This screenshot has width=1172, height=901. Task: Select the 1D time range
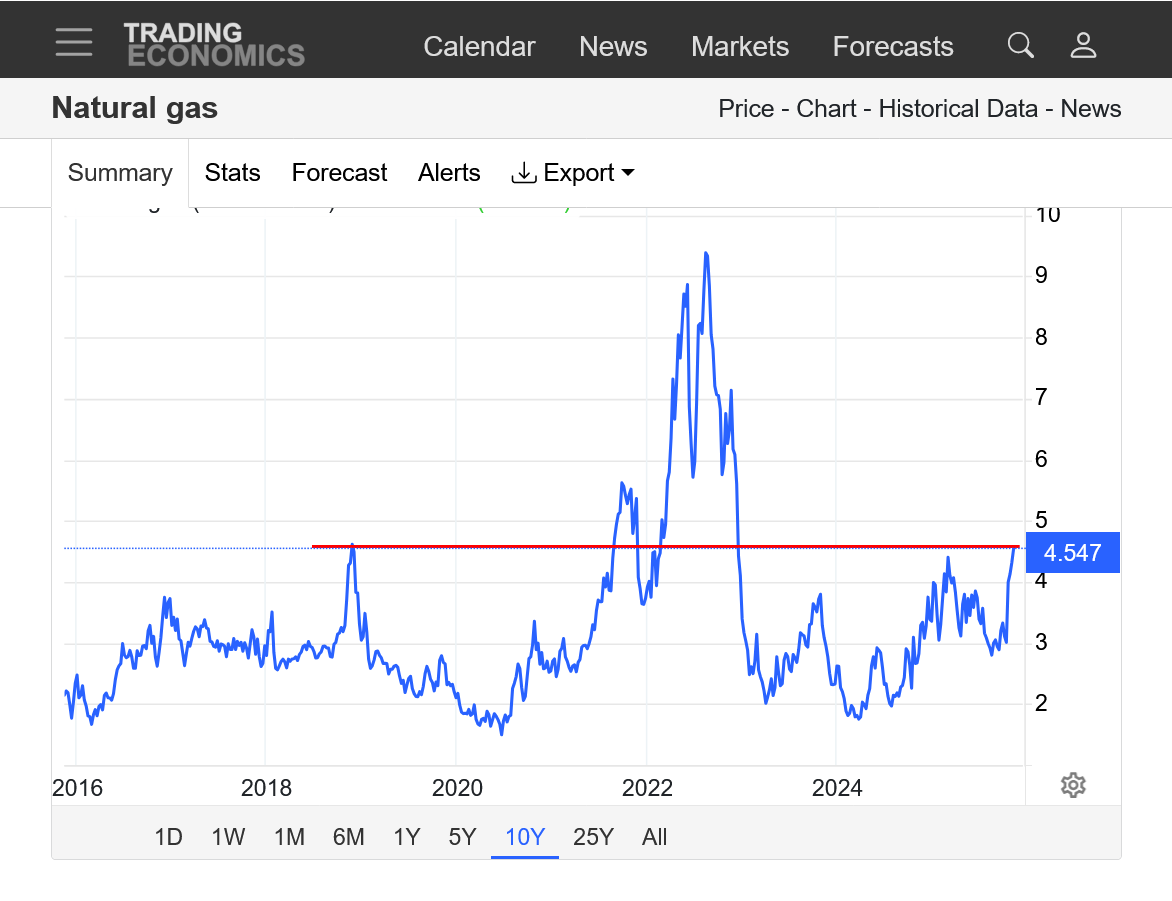pos(168,837)
